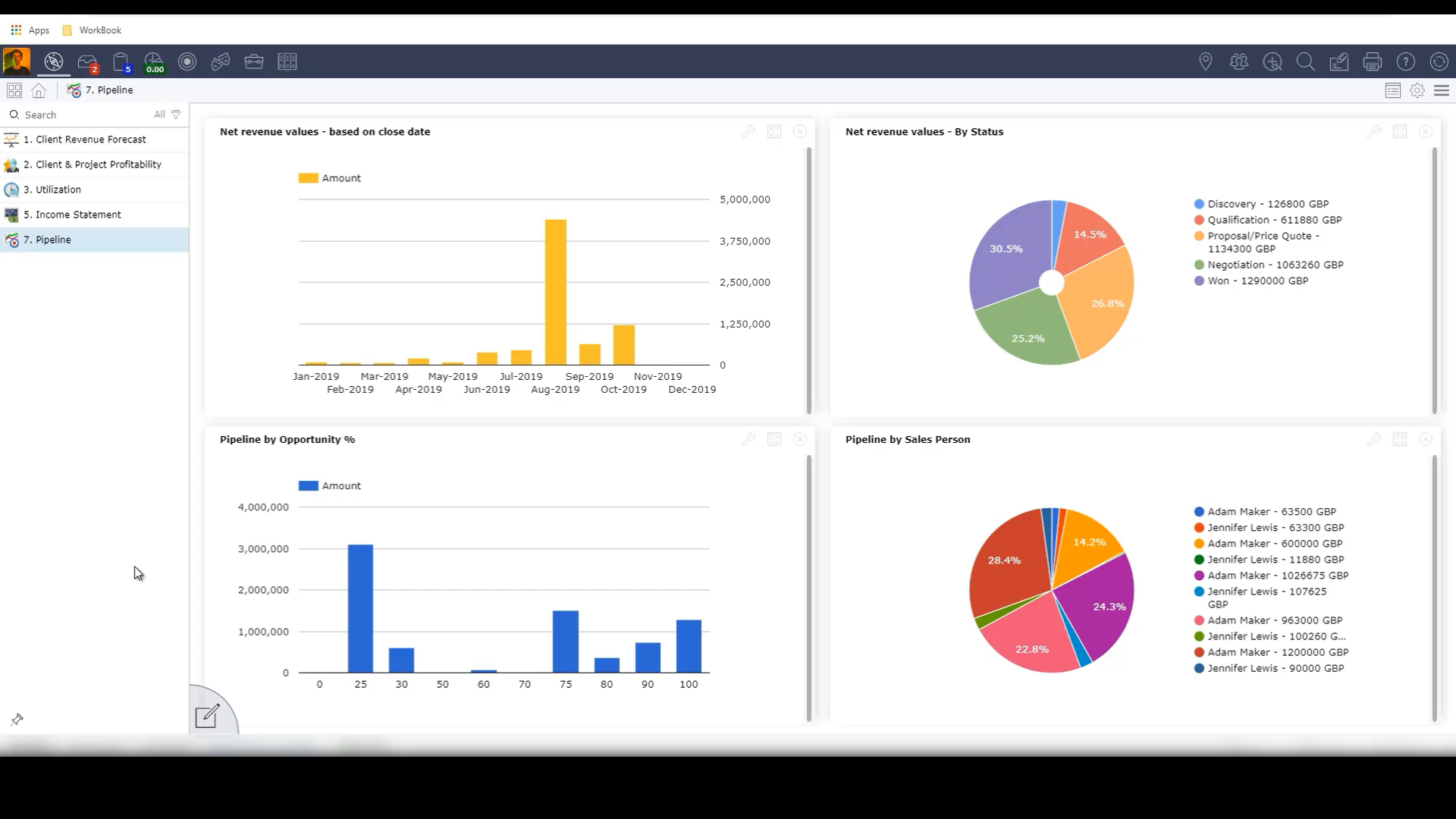
Task: Click the map pin location icon
Action: 1206,62
